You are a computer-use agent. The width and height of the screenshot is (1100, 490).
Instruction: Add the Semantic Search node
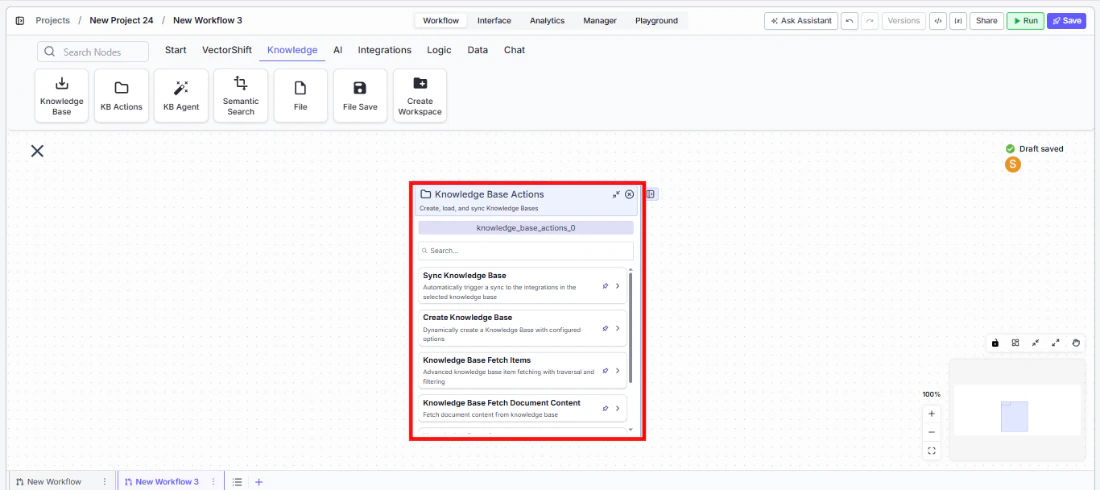241,95
